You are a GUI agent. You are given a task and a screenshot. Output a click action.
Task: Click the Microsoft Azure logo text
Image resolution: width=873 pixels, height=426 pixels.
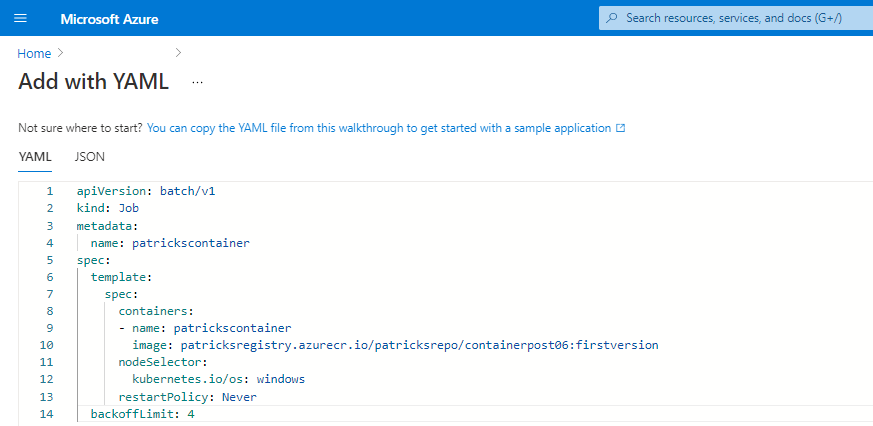click(109, 19)
